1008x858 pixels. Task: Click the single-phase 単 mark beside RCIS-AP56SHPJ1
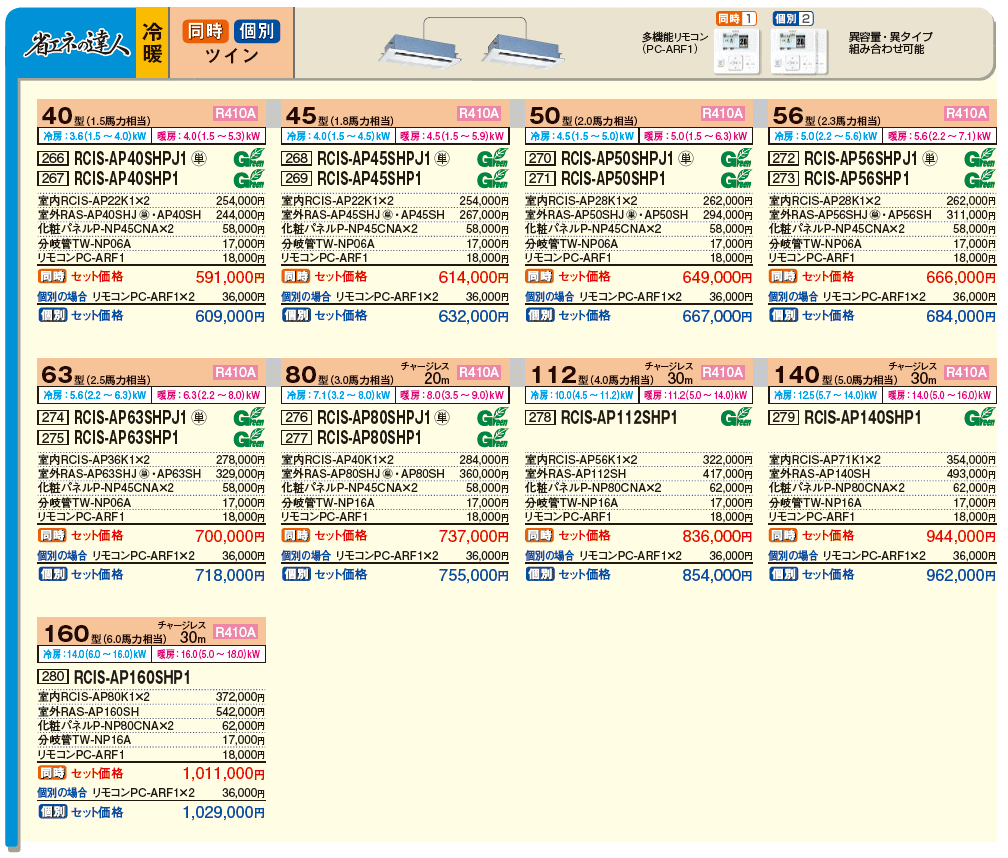coord(930,158)
